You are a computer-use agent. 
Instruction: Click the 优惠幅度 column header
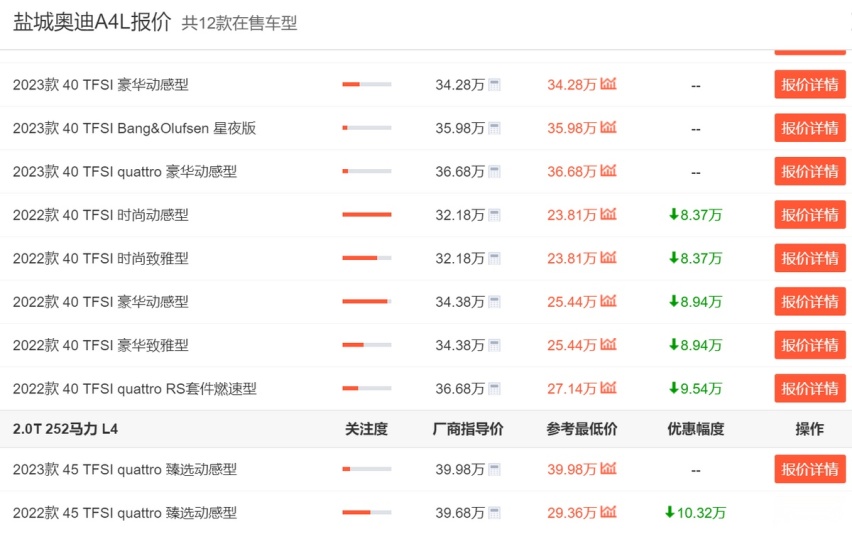pos(696,429)
